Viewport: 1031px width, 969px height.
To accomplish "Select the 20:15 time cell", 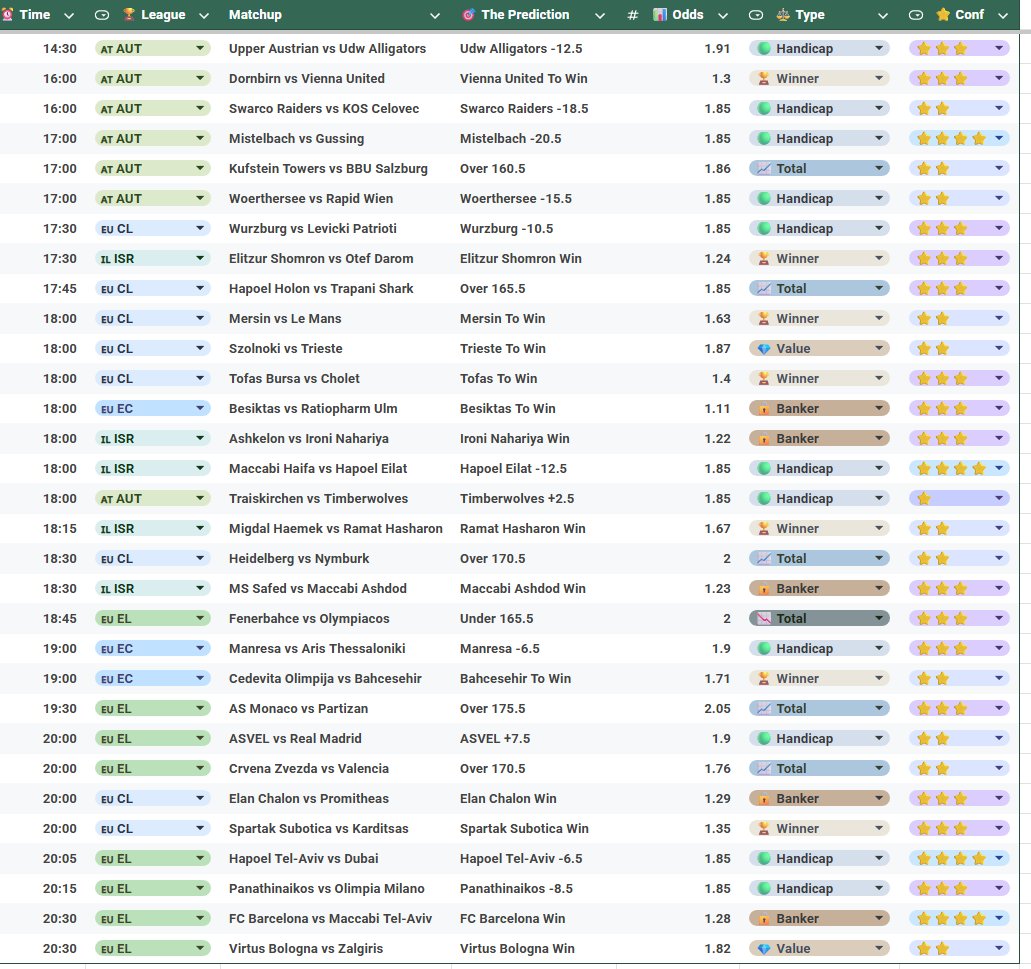I will pyautogui.click(x=43, y=889).
